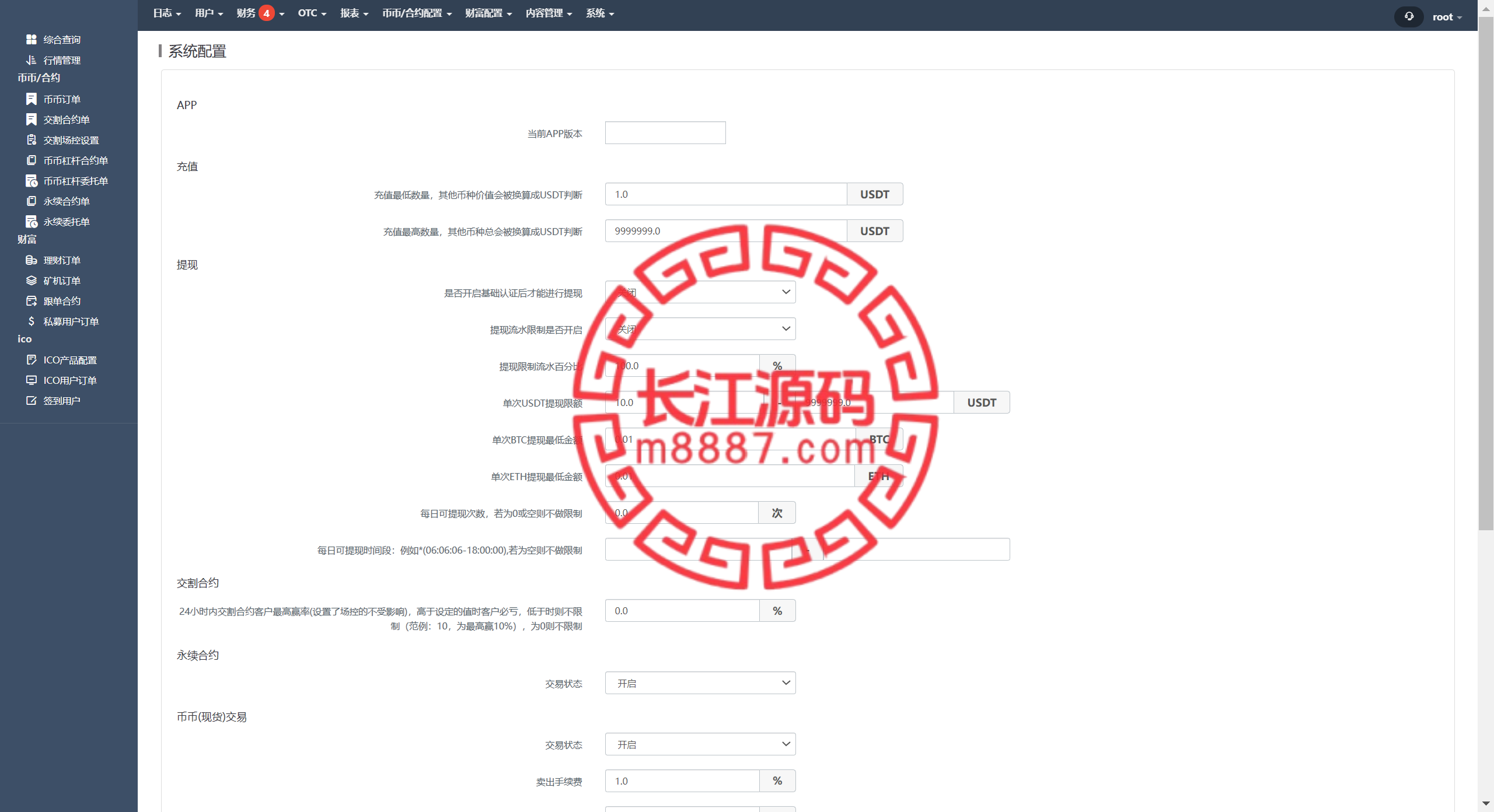Expand the 财富配置 dropdown menu
Viewport: 1494px width, 812px height.
click(488, 13)
